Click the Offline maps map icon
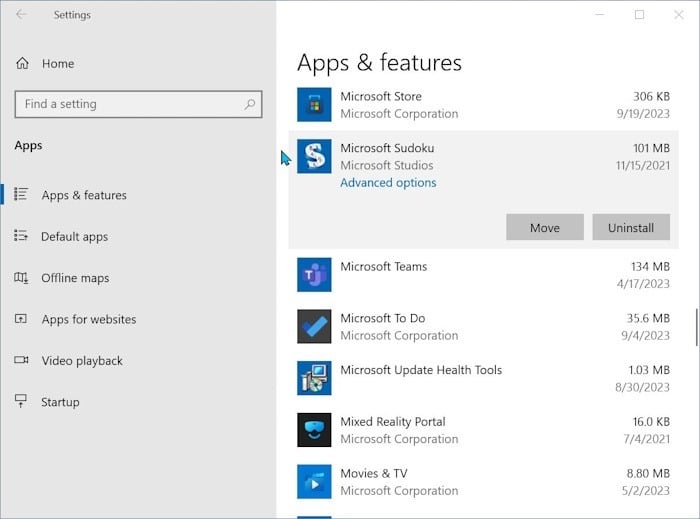This screenshot has height=519, width=700. 21,278
